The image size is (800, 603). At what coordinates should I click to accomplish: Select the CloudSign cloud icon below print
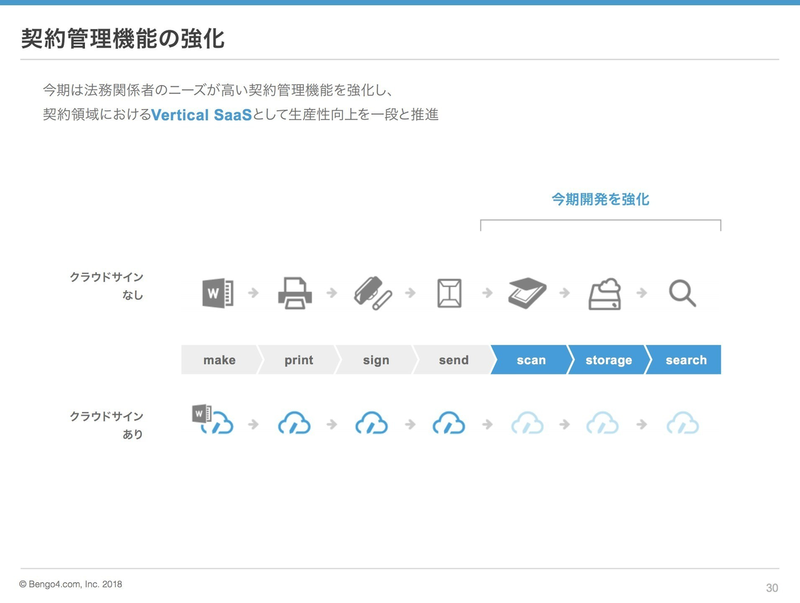[x=294, y=423]
